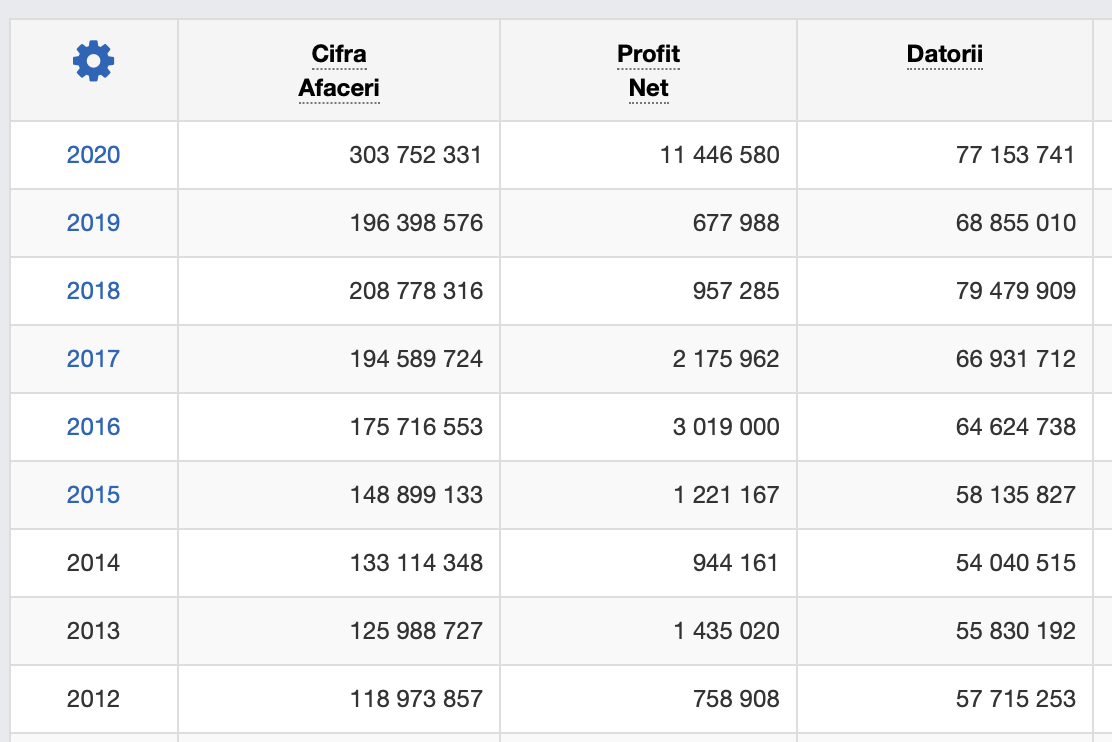
Task: Go to the 2016 year link
Action: click(93, 427)
